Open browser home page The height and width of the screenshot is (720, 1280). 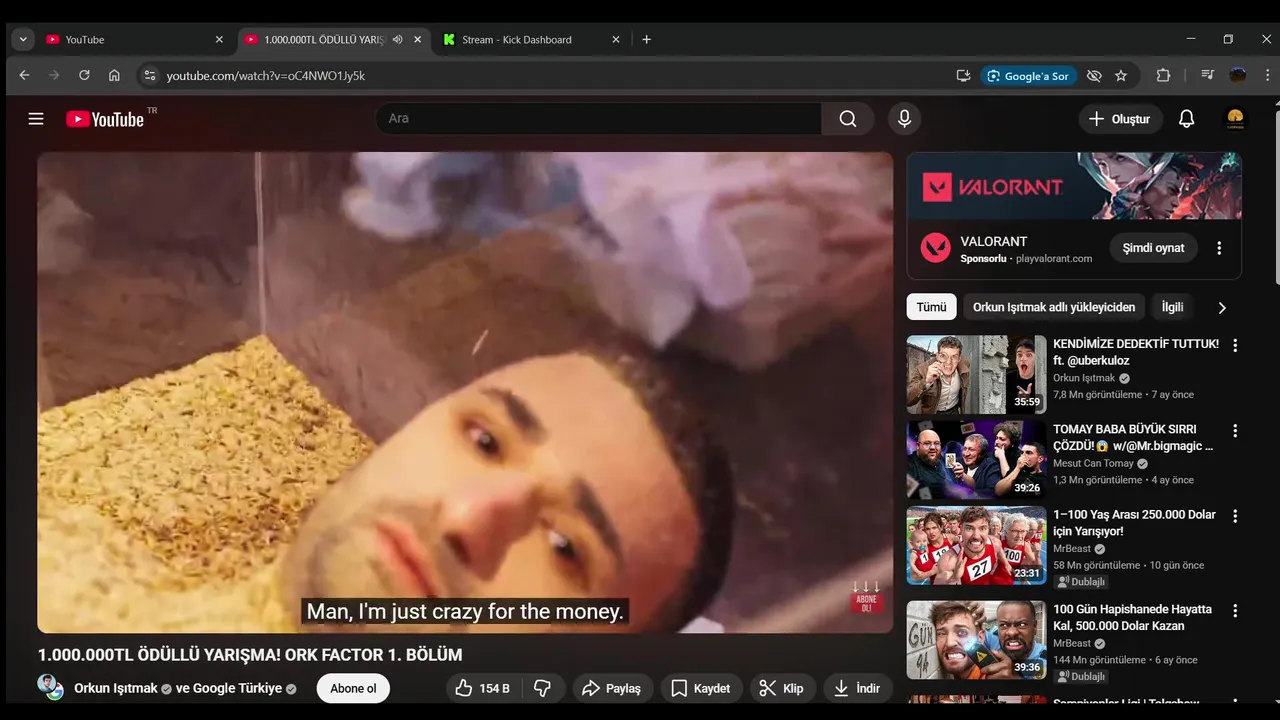[x=114, y=75]
